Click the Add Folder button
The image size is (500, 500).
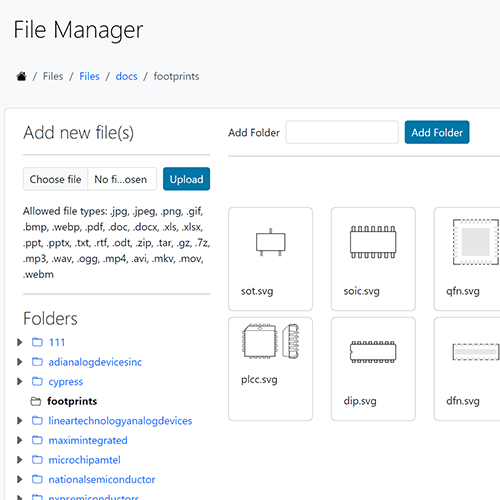(x=437, y=132)
